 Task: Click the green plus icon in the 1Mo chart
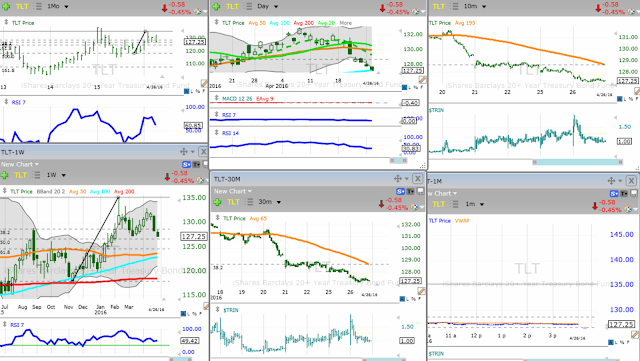coord(6,7)
